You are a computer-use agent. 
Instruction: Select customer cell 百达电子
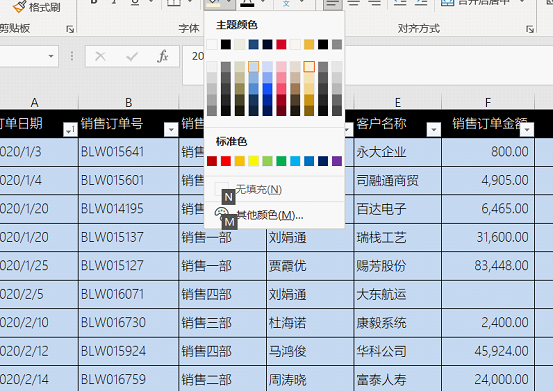pyautogui.click(x=398, y=209)
